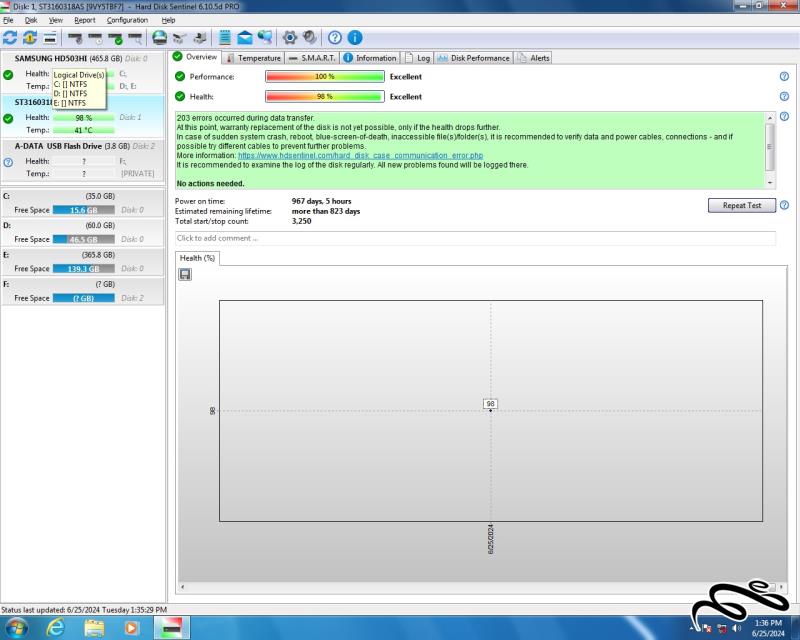Click the unknown-status question icon for A-DATA drive
This screenshot has width=800, height=640.
point(8,162)
